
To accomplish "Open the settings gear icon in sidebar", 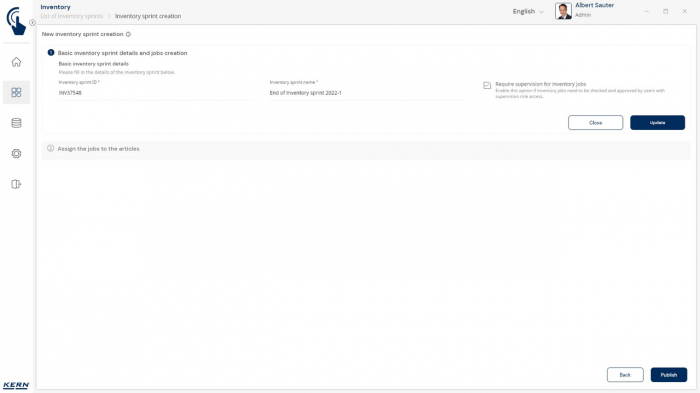I will (x=16, y=154).
